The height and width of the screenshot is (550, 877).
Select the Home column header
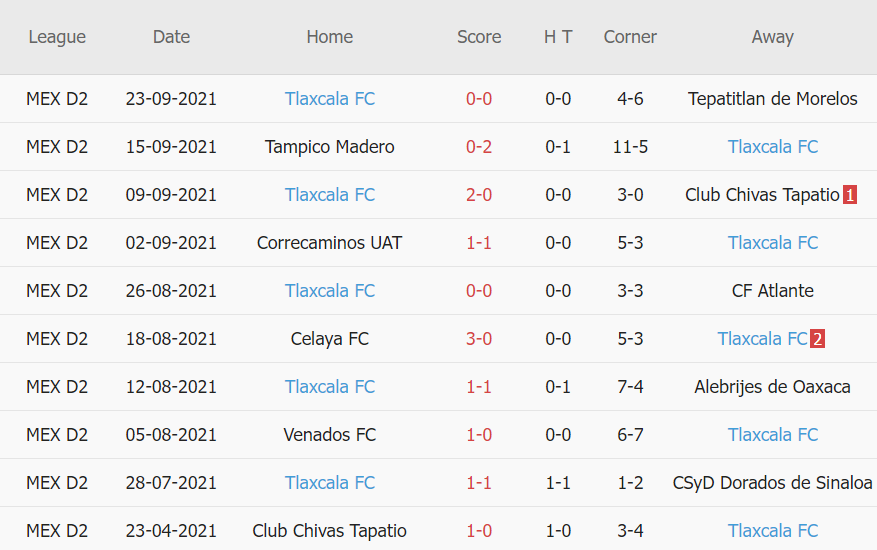(x=330, y=37)
